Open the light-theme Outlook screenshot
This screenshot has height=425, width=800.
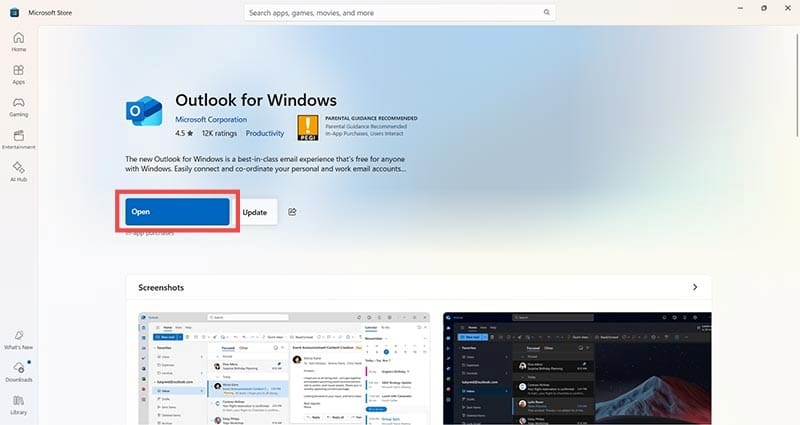283,367
